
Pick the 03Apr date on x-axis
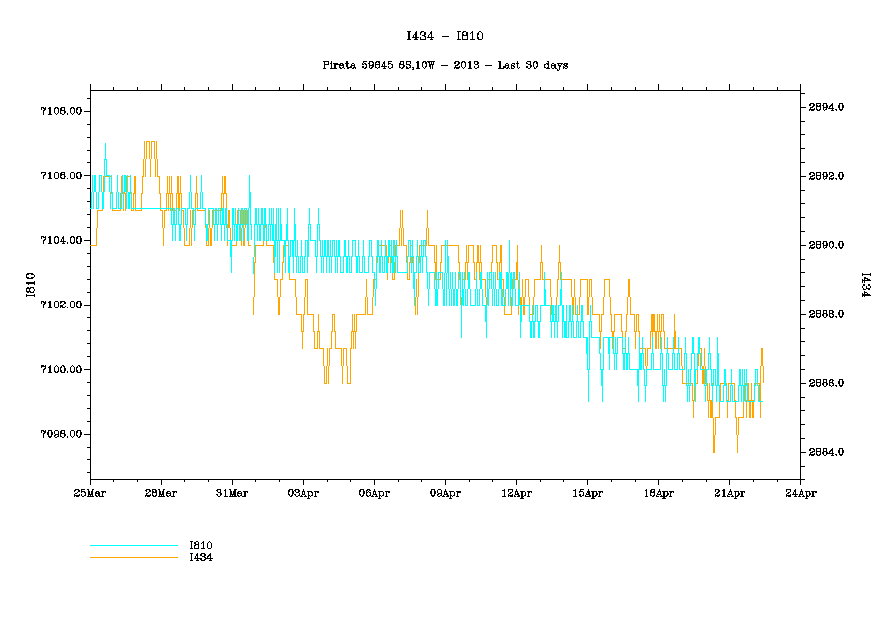303,493
